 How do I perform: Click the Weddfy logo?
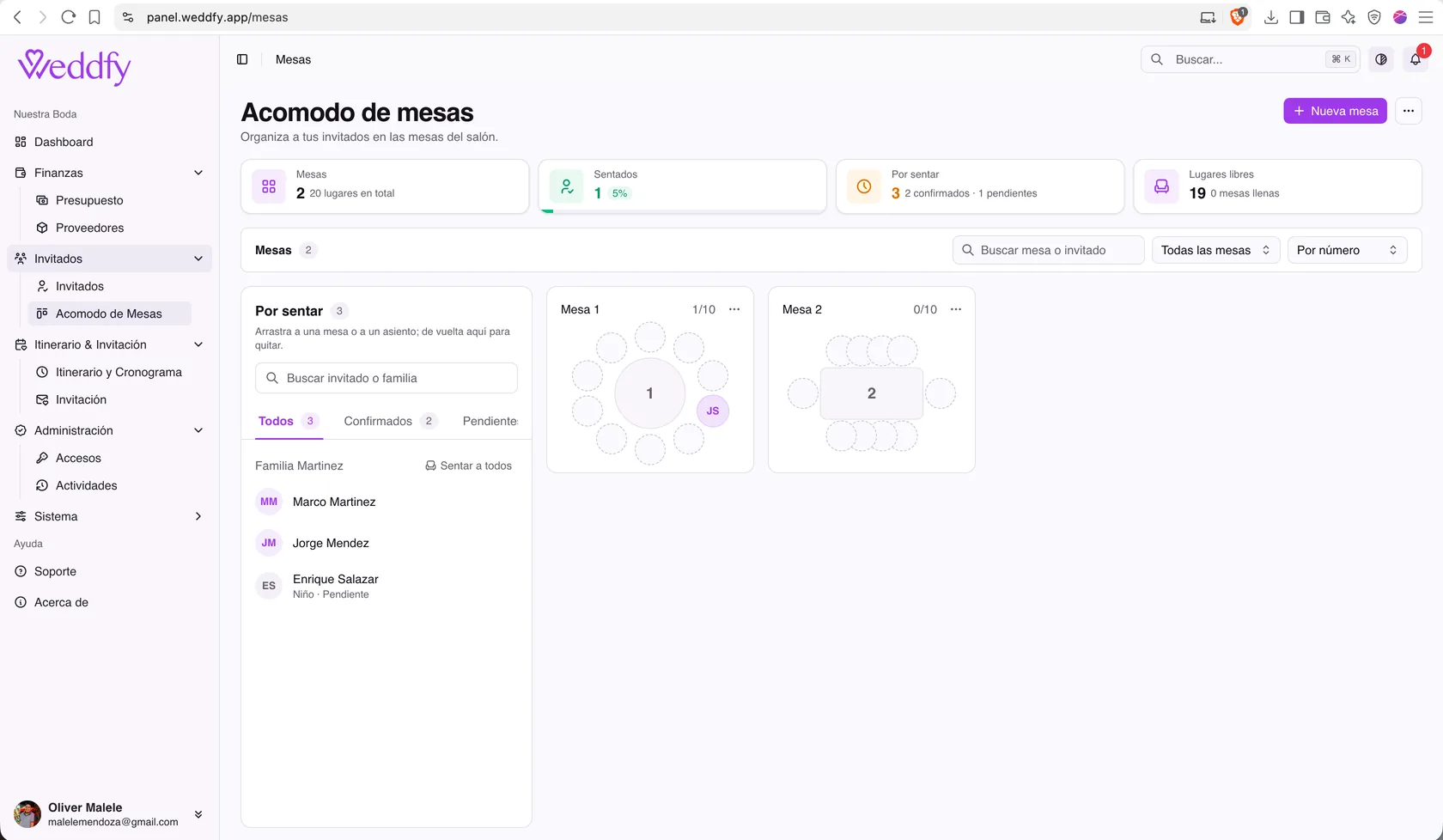click(75, 67)
